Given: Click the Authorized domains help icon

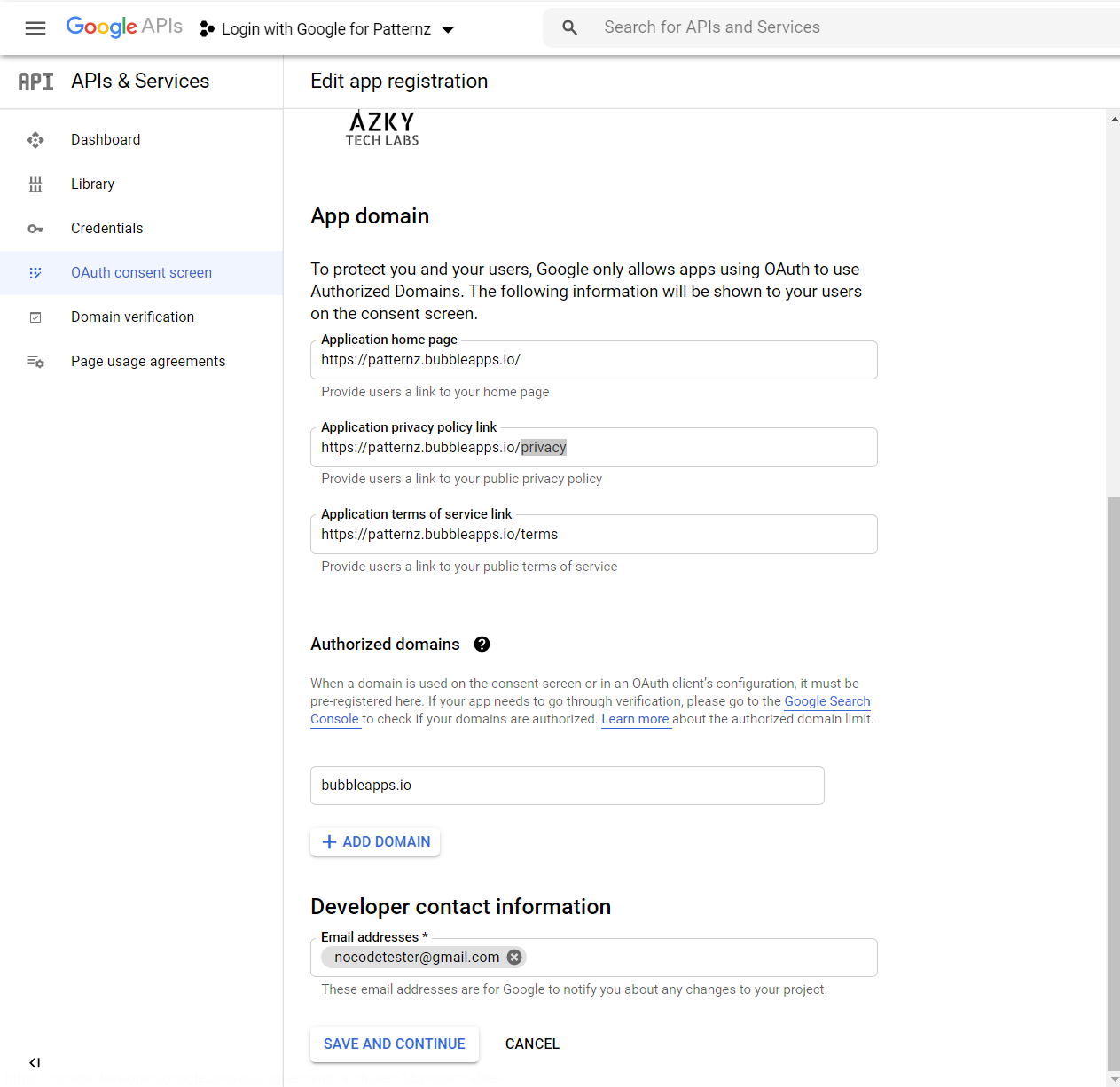Looking at the screenshot, I should click(x=482, y=645).
